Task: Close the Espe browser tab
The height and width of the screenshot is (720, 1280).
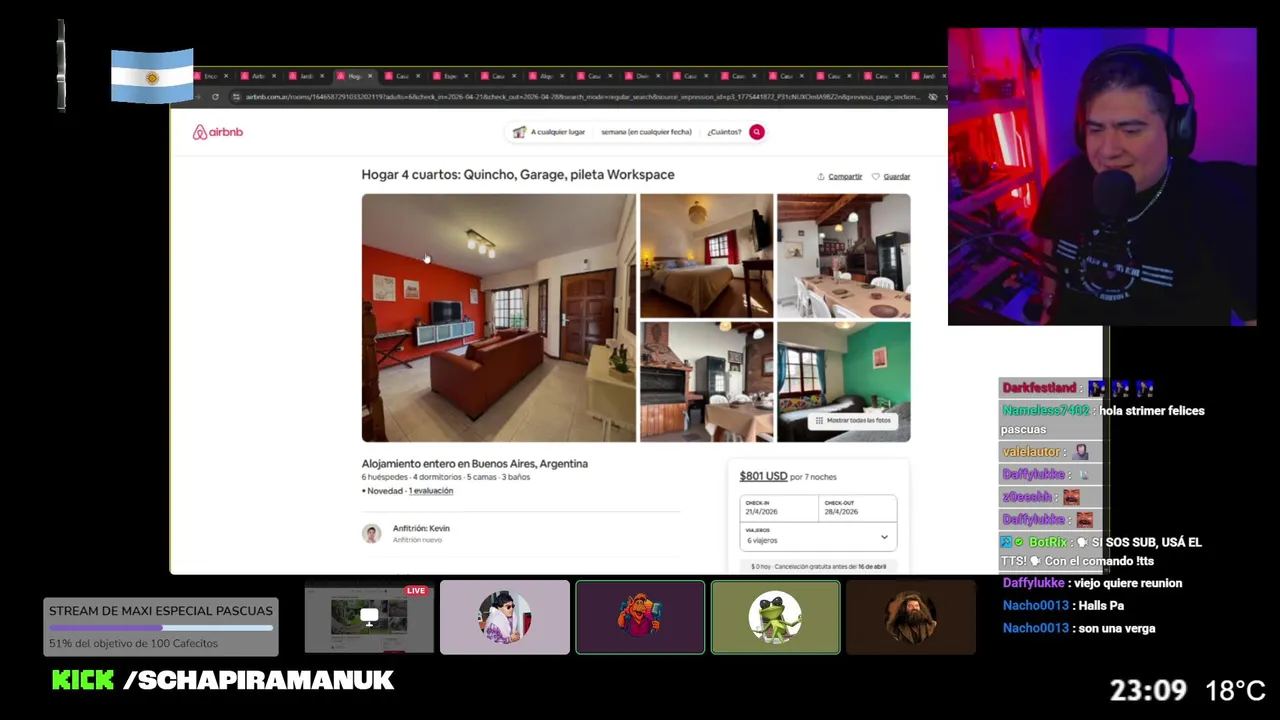Action: click(x=467, y=76)
